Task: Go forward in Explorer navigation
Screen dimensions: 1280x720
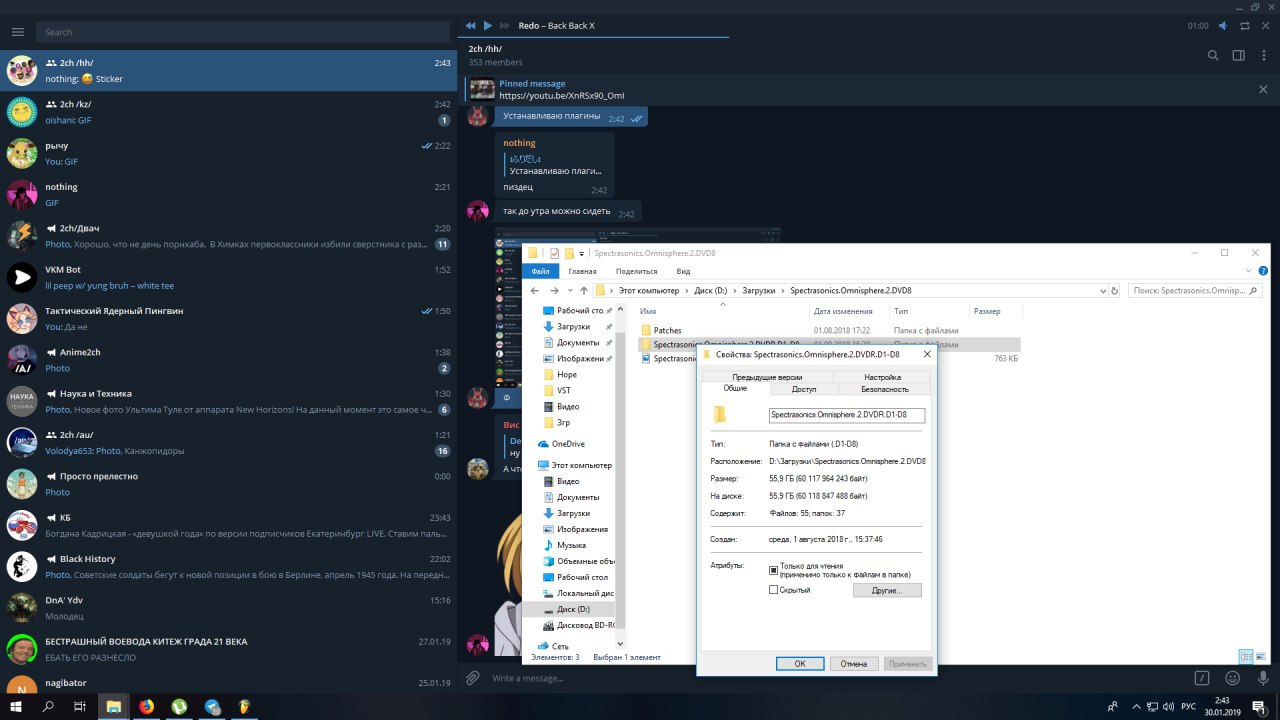Action: (x=555, y=290)
